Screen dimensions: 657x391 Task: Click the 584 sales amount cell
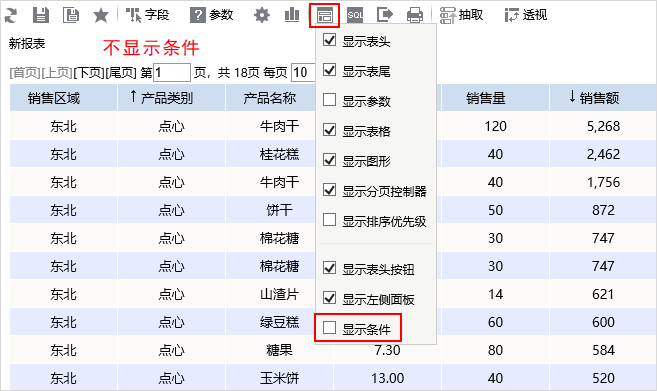tap(603, 350)
